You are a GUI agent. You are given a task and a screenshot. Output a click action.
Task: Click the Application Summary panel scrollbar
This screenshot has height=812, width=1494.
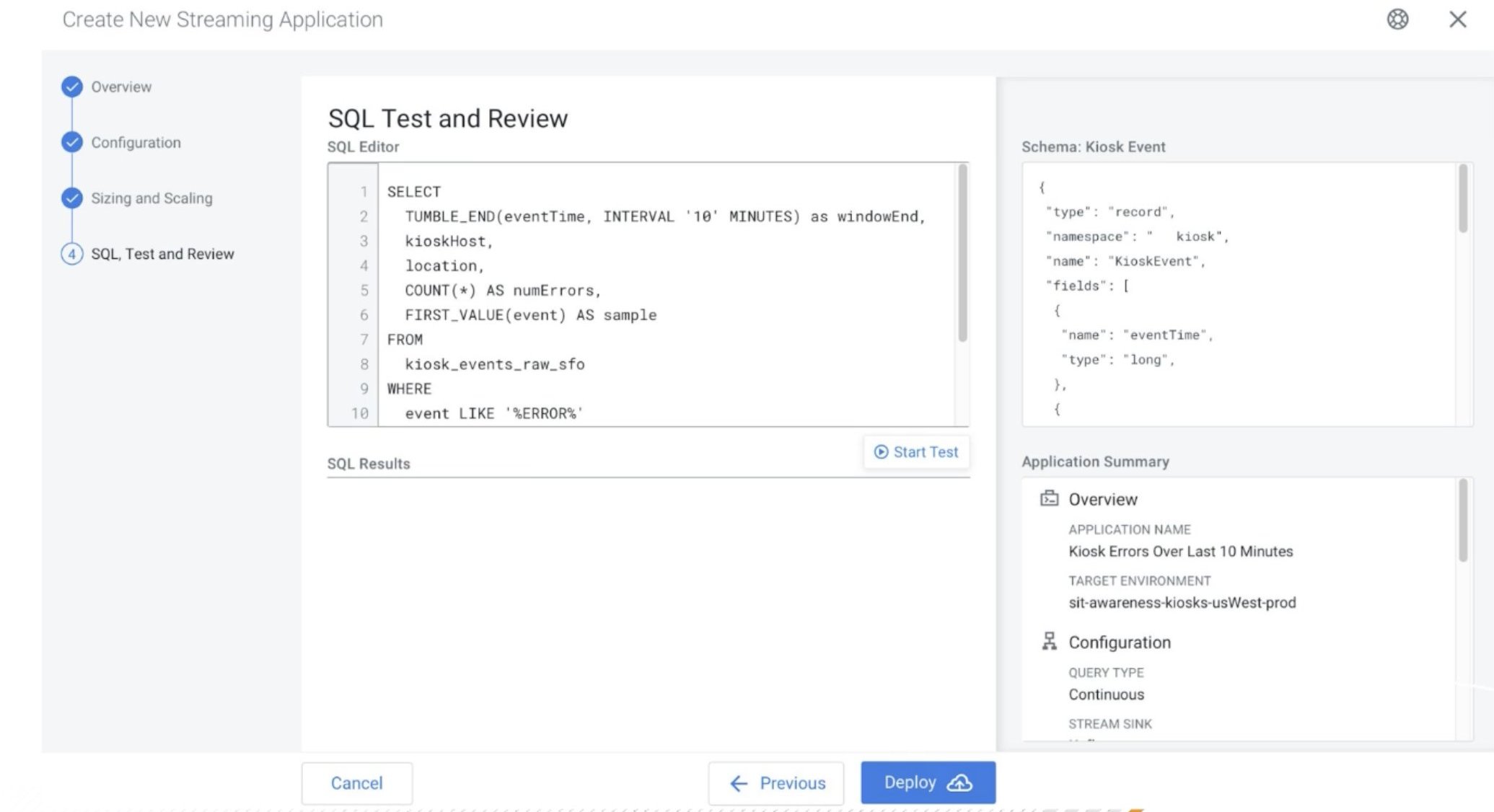[x=1462, y=519]
